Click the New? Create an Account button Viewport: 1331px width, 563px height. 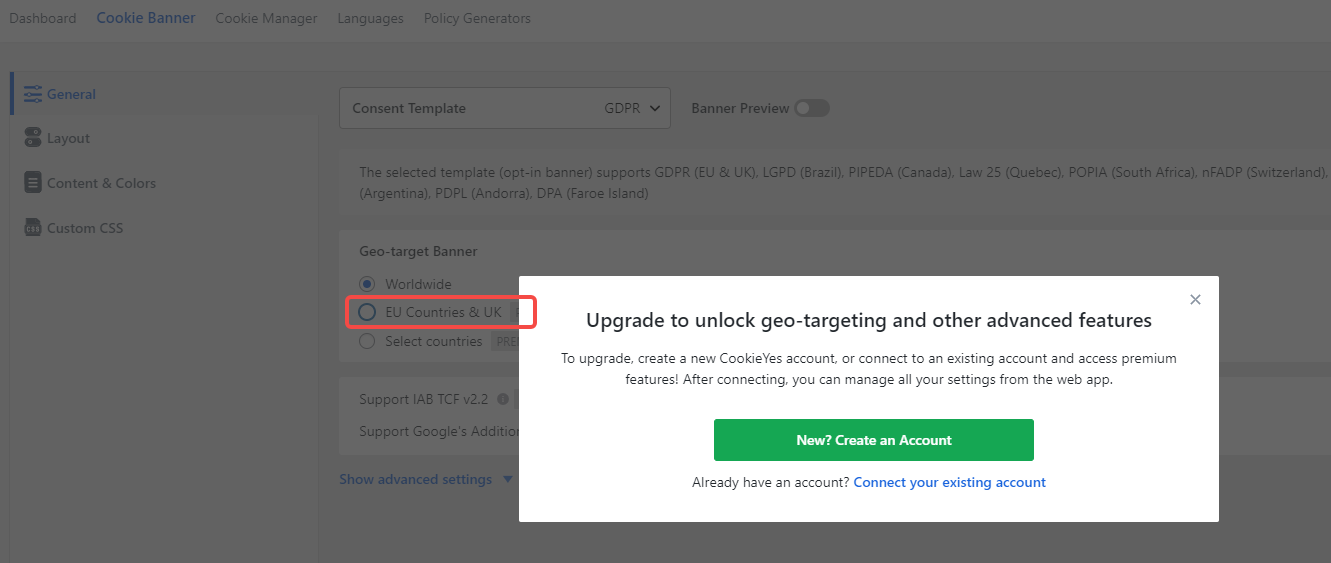tap(873, 440)
